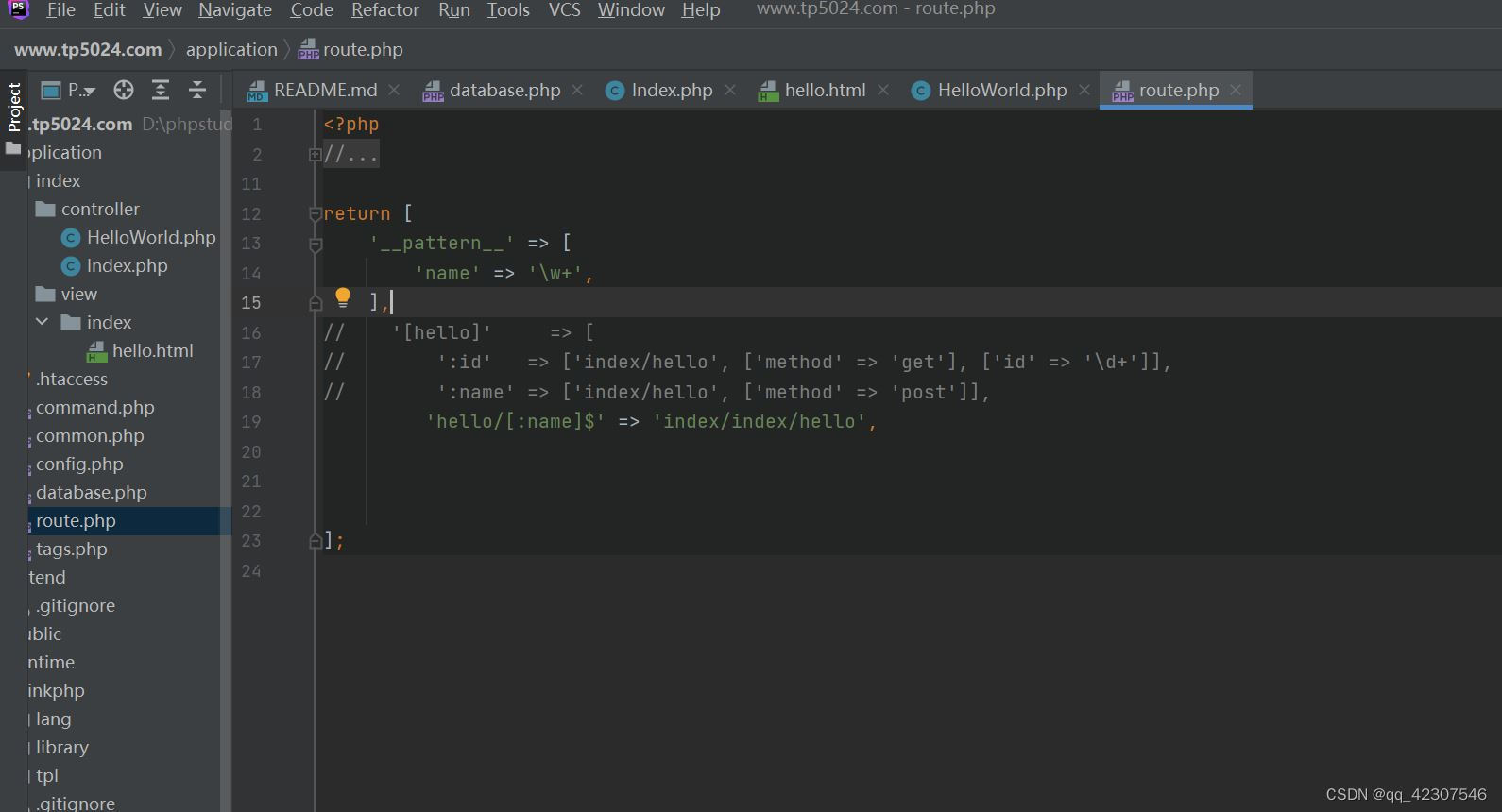Image resolution: width=1502 pixels, height=812 pixels.
Task: Open the Code menu
Action: [312, 10]
